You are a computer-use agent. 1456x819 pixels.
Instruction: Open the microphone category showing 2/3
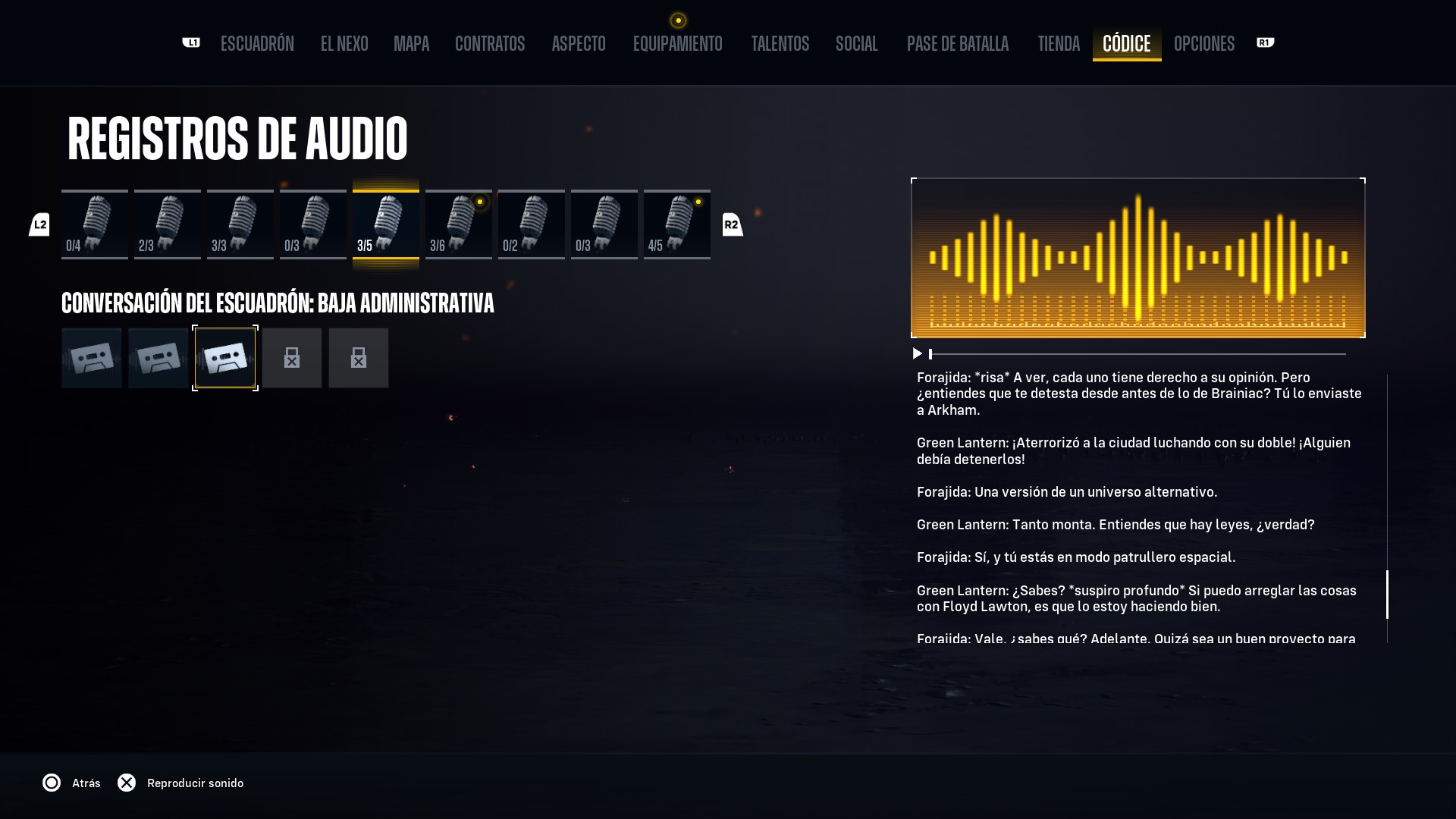168,224
